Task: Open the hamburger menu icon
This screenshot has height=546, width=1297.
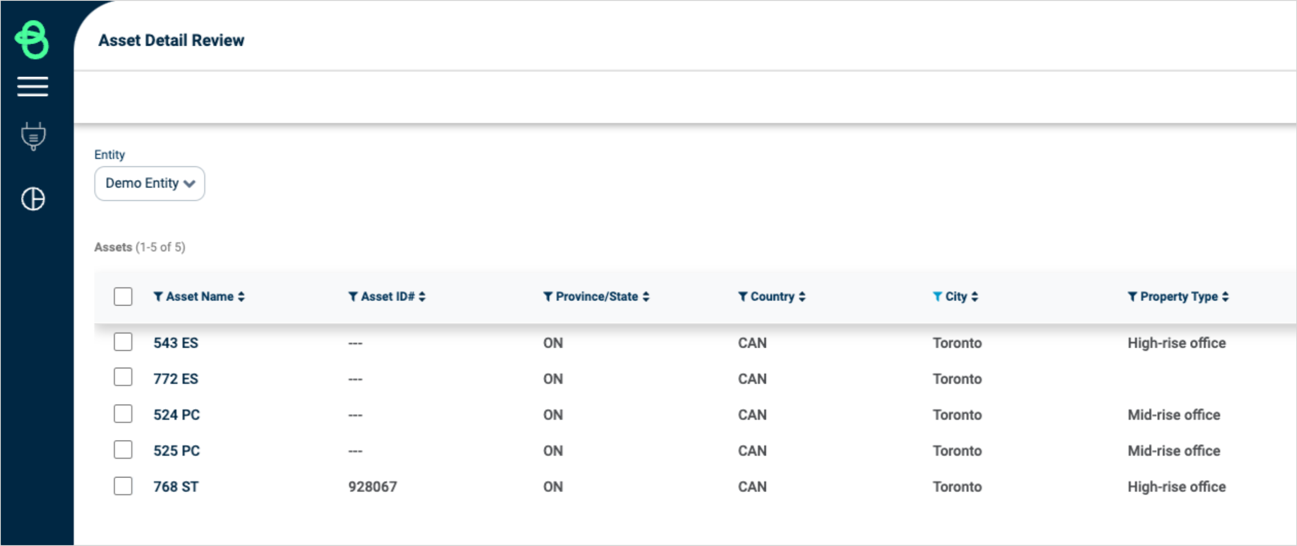Action: (32, 87)
